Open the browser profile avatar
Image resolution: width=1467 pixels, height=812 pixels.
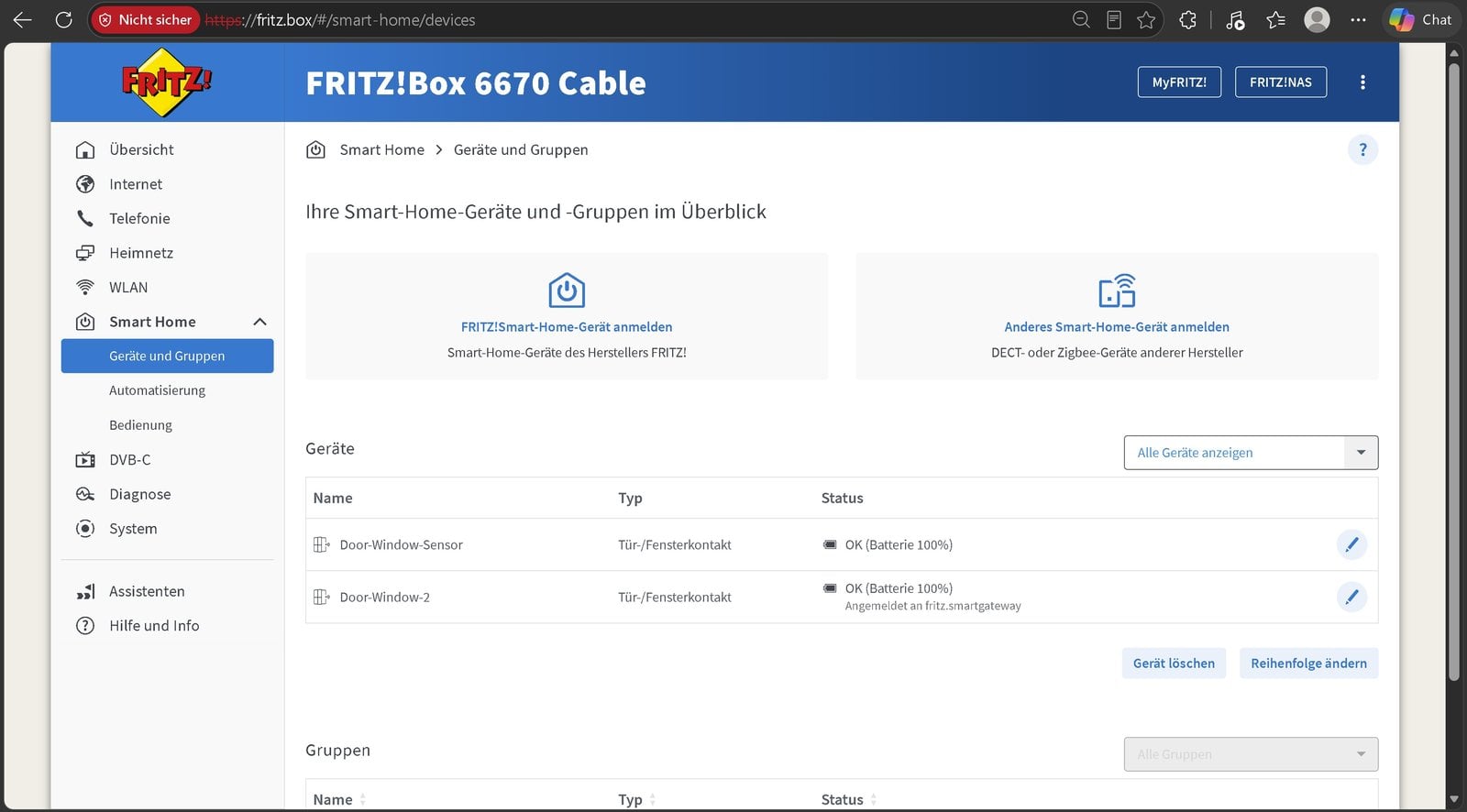pos(1317,19)
